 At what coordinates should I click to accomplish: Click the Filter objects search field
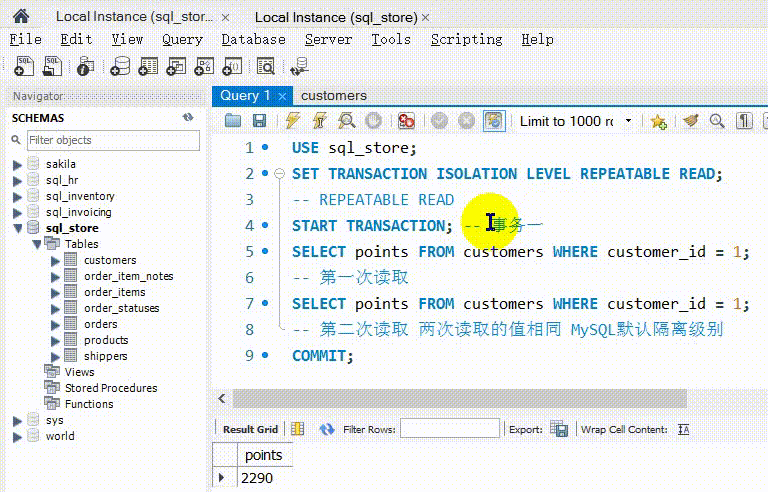coord(113,140)
